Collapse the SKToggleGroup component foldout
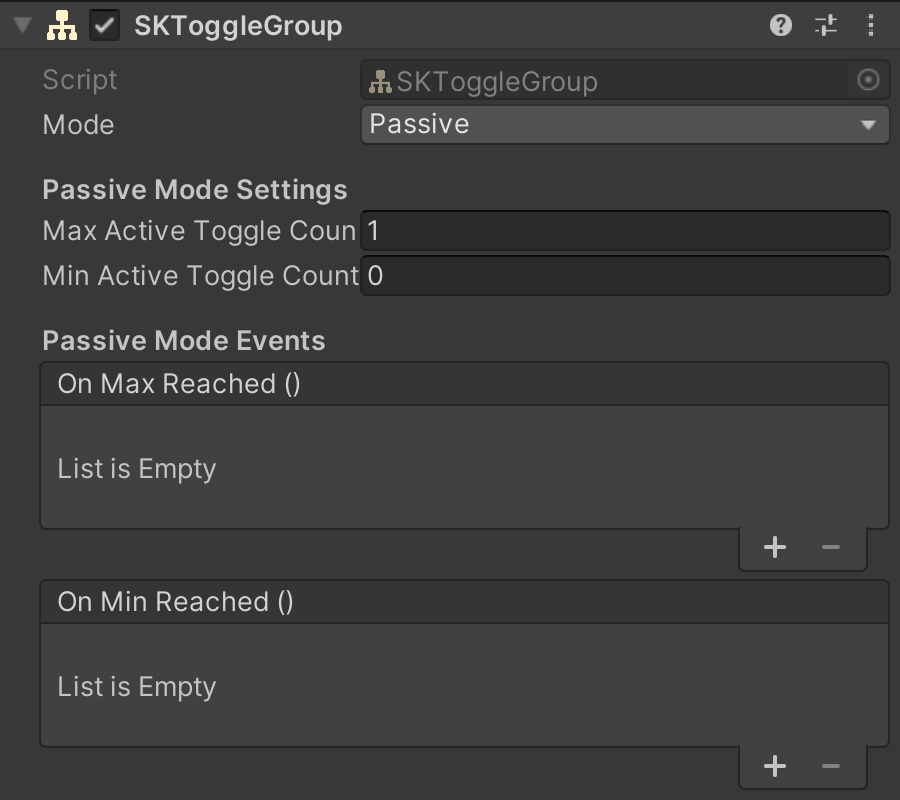The height and width of the screenshot is (800, 900). (x=23, y=26)
